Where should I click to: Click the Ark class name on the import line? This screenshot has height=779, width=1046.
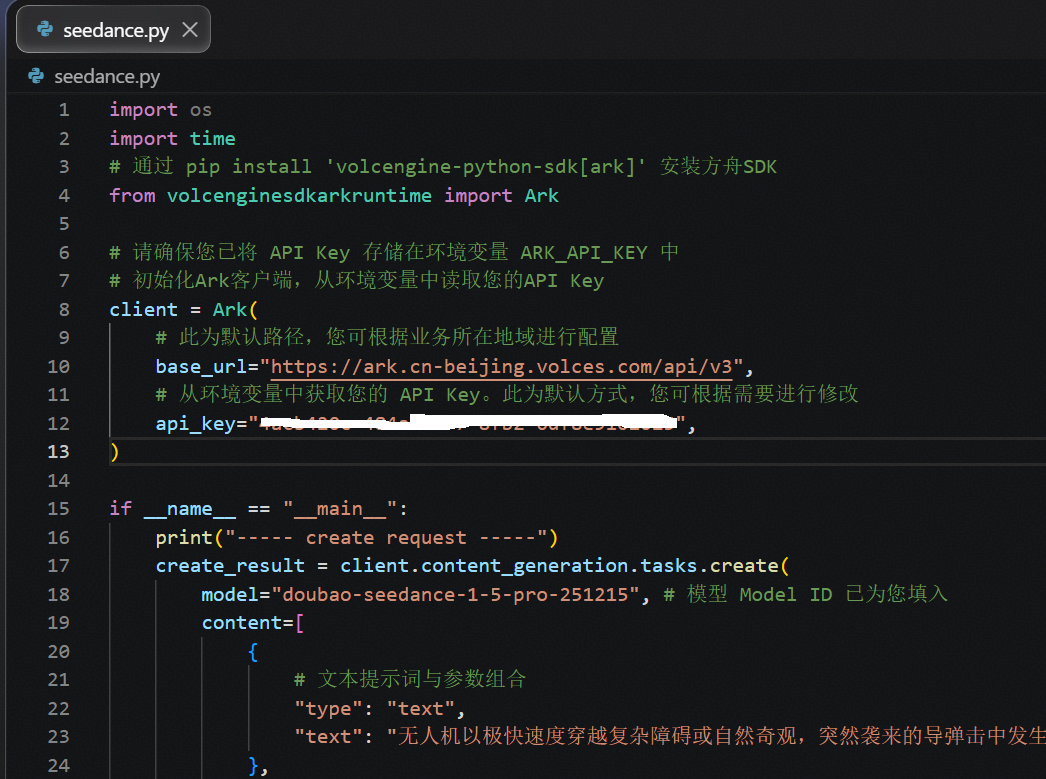pyautogui.click(x=542, y=195)
